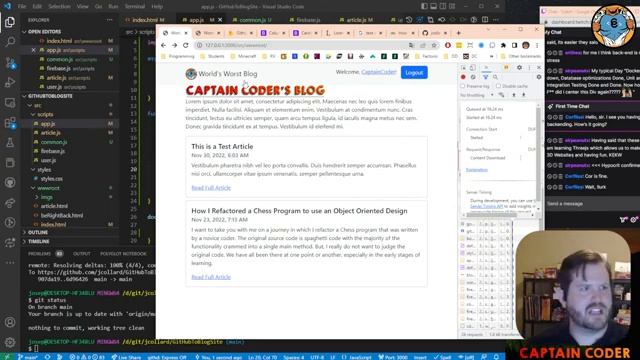Click the World's Worst Blog brand
The image size is (640, 360).
(x=222, y=74)
